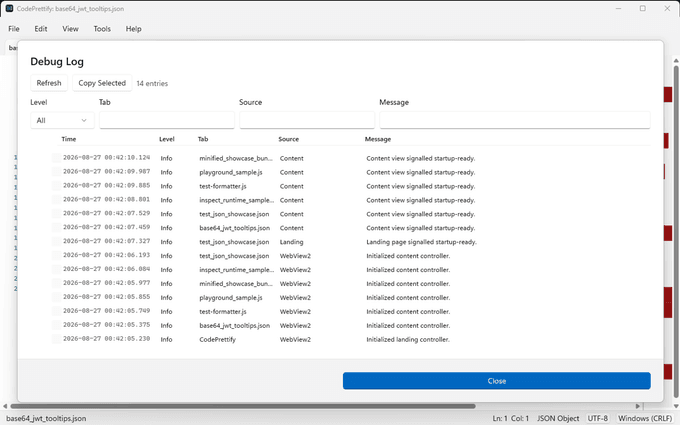The width and height of the screenshot is (680, 425).
Task: Click the 'JSON Object' status bar entry
Action: click(558, 418)
